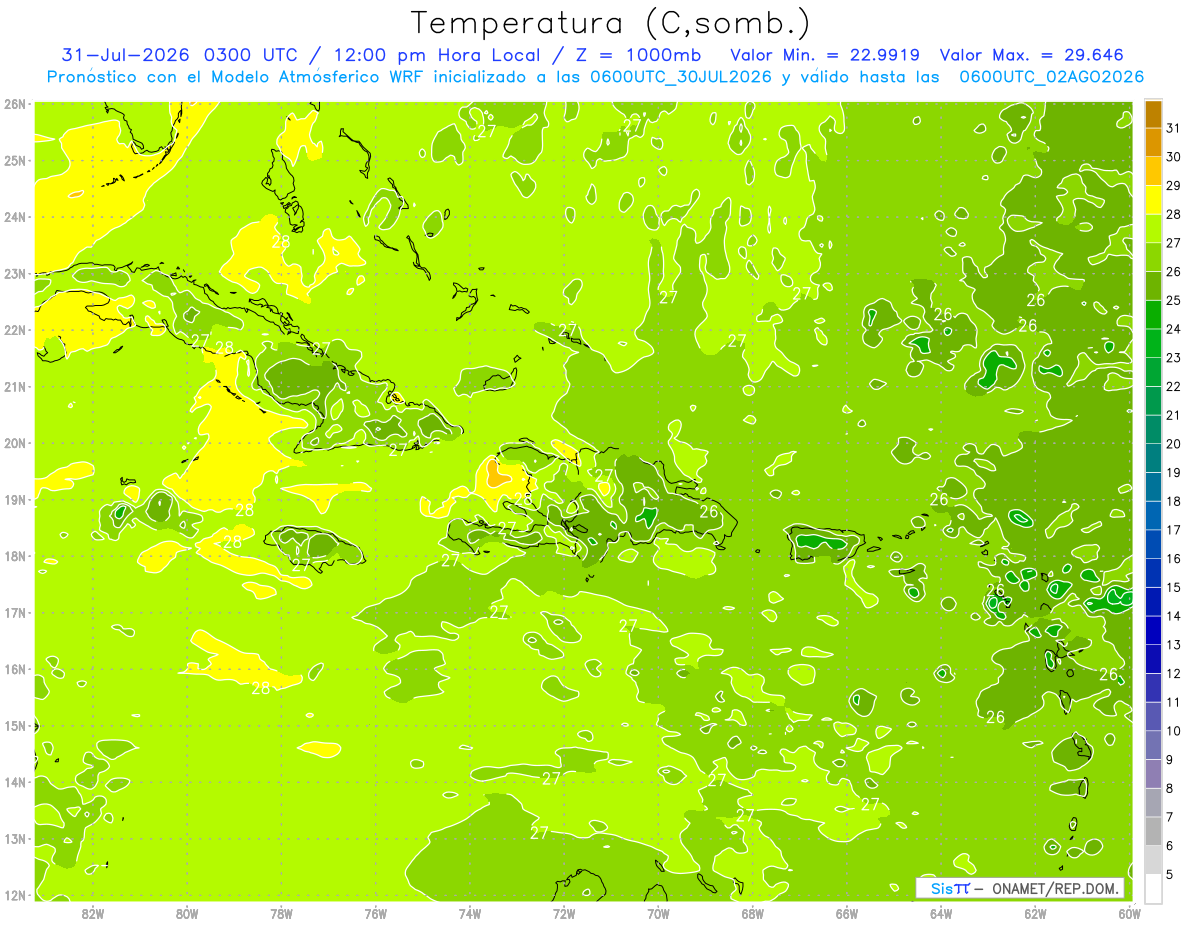Click the latitude axis label '24N'

pos(15,217)
